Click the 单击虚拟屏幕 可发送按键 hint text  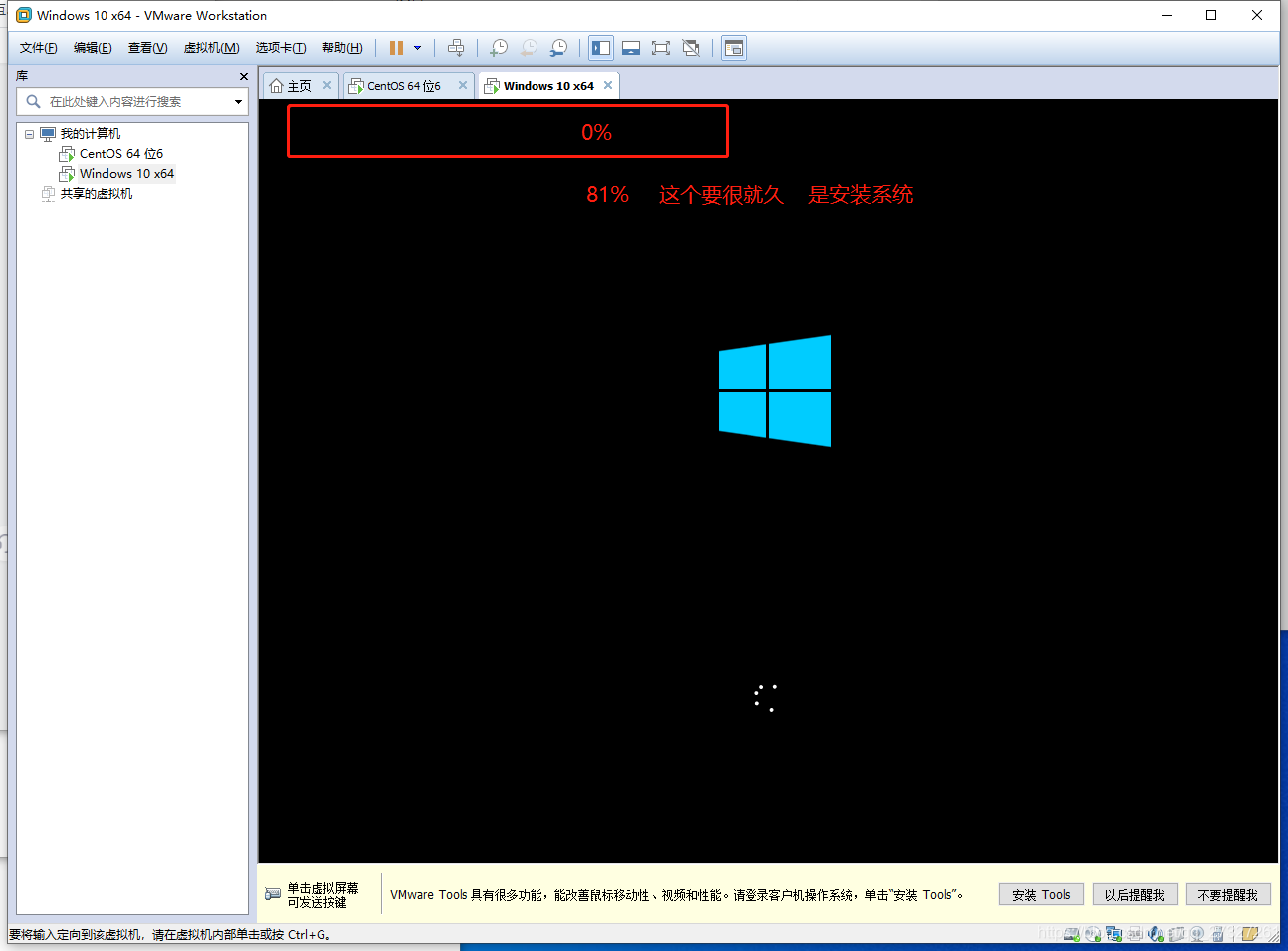click(x=323, y=895)
